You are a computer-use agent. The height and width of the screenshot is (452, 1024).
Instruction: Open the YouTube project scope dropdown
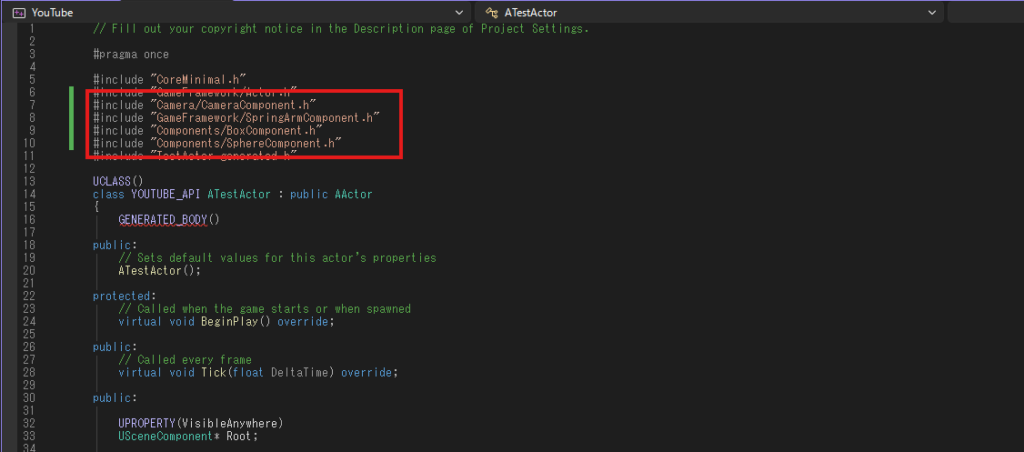pos(459,12)
